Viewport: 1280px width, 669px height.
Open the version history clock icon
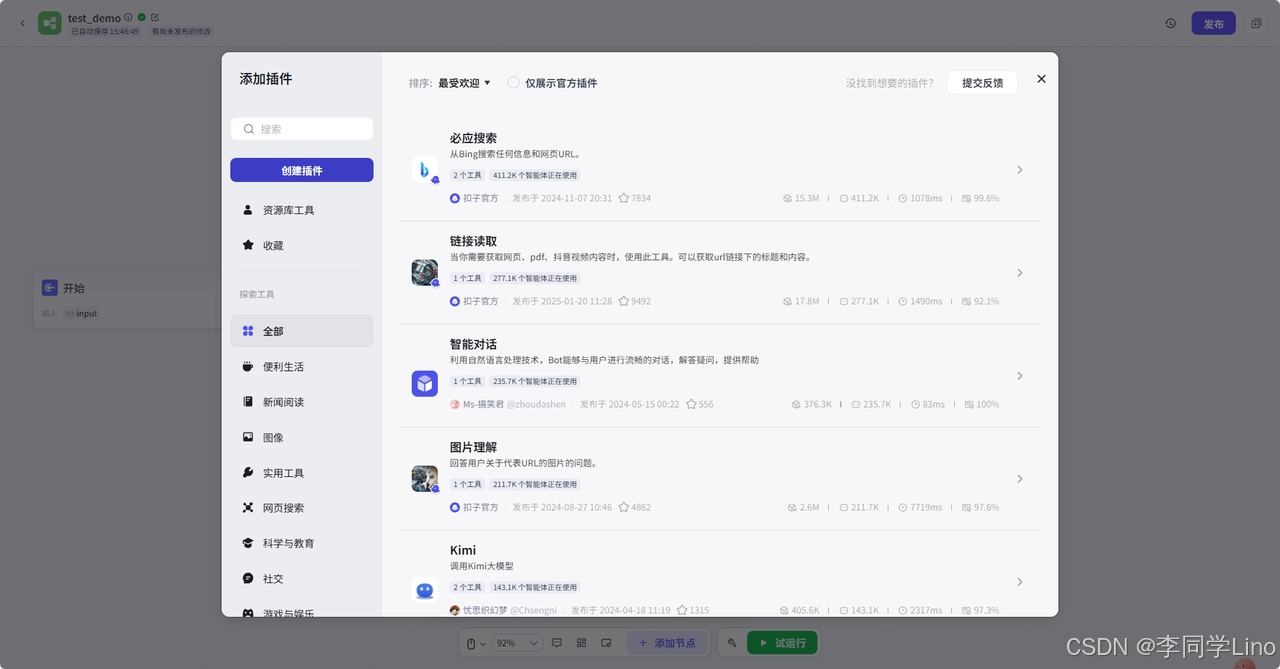pos(1170,23)
